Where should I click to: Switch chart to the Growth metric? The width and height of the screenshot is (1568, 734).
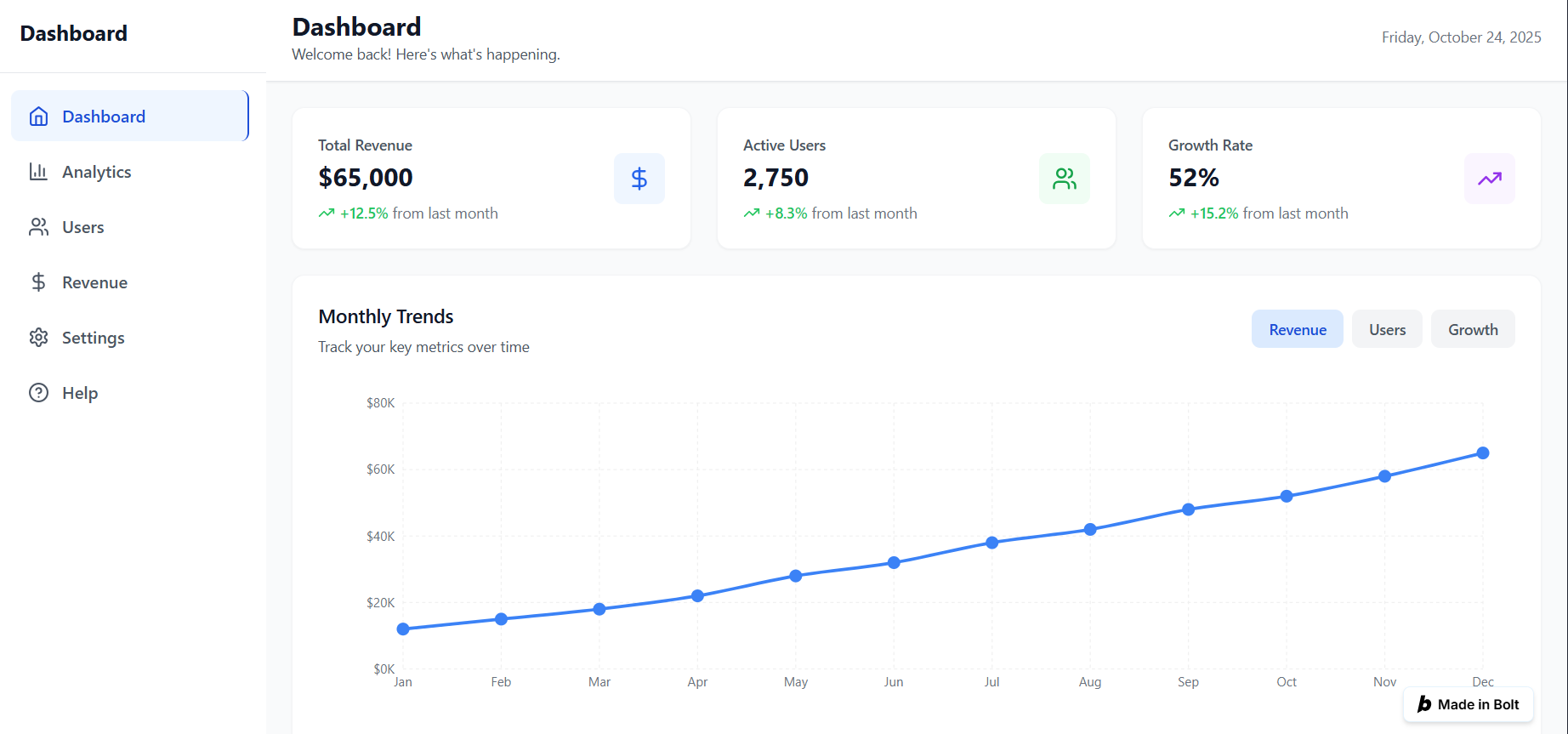(x=1473, y=330)
